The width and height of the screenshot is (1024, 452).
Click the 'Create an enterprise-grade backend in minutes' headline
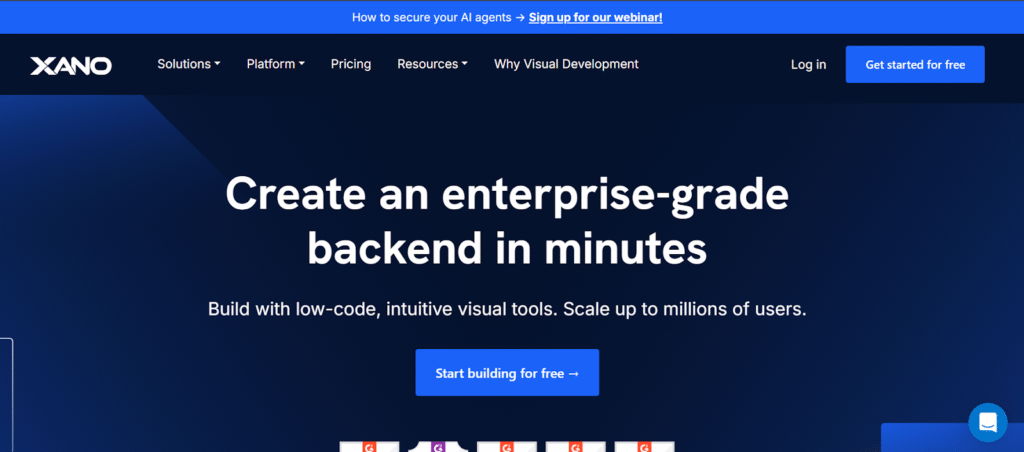[507, 221]
